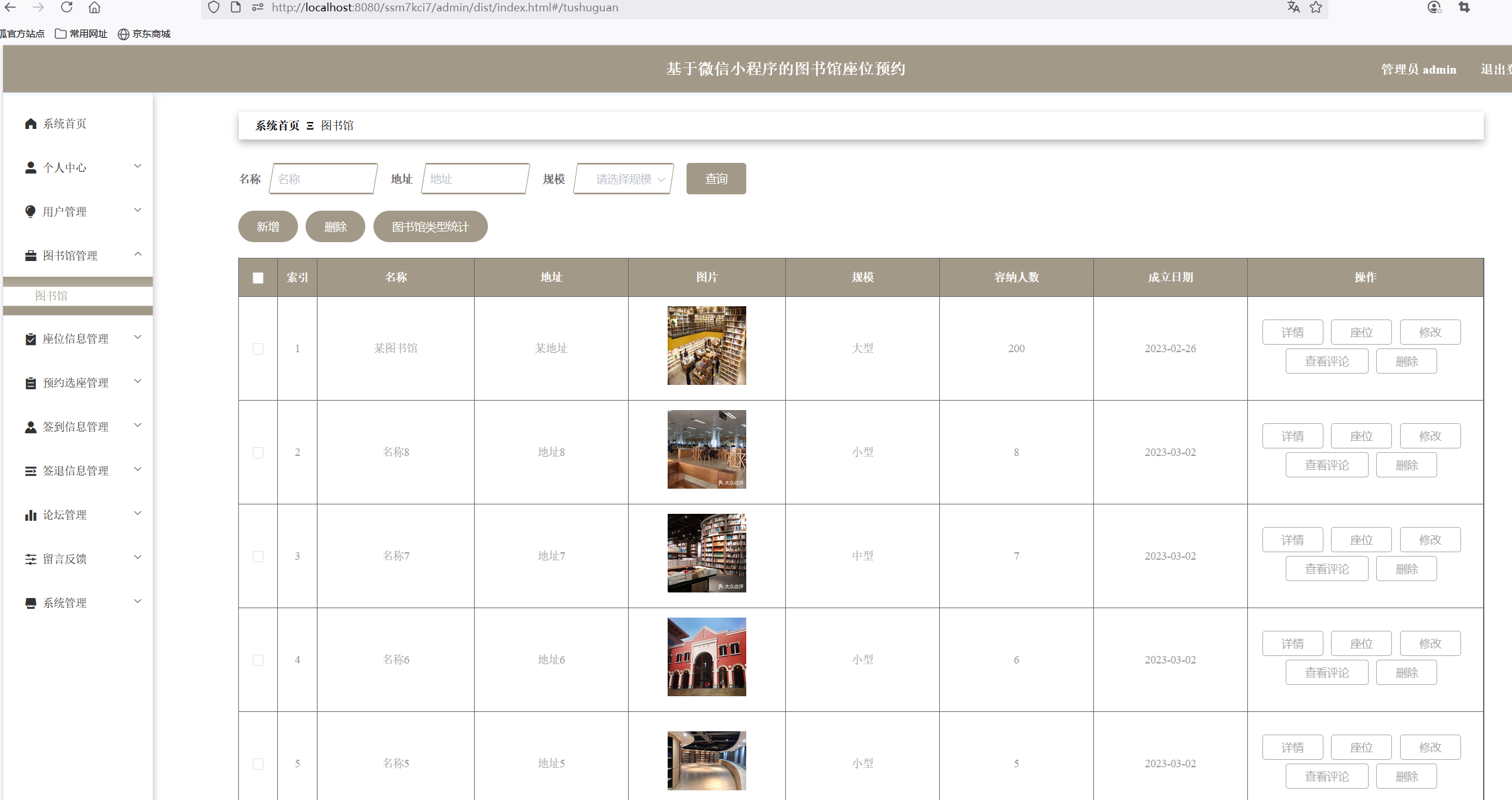Click the home icon beside 系统首页
1512x800 pixels.
[30, 124]
